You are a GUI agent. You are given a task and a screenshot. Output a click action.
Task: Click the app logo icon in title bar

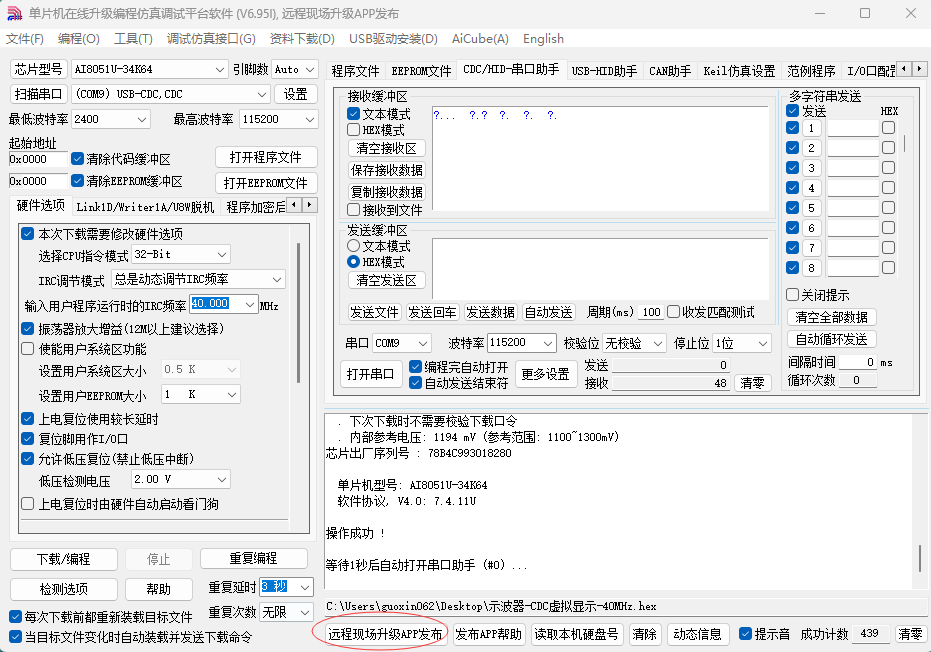(x=14, y=13)
